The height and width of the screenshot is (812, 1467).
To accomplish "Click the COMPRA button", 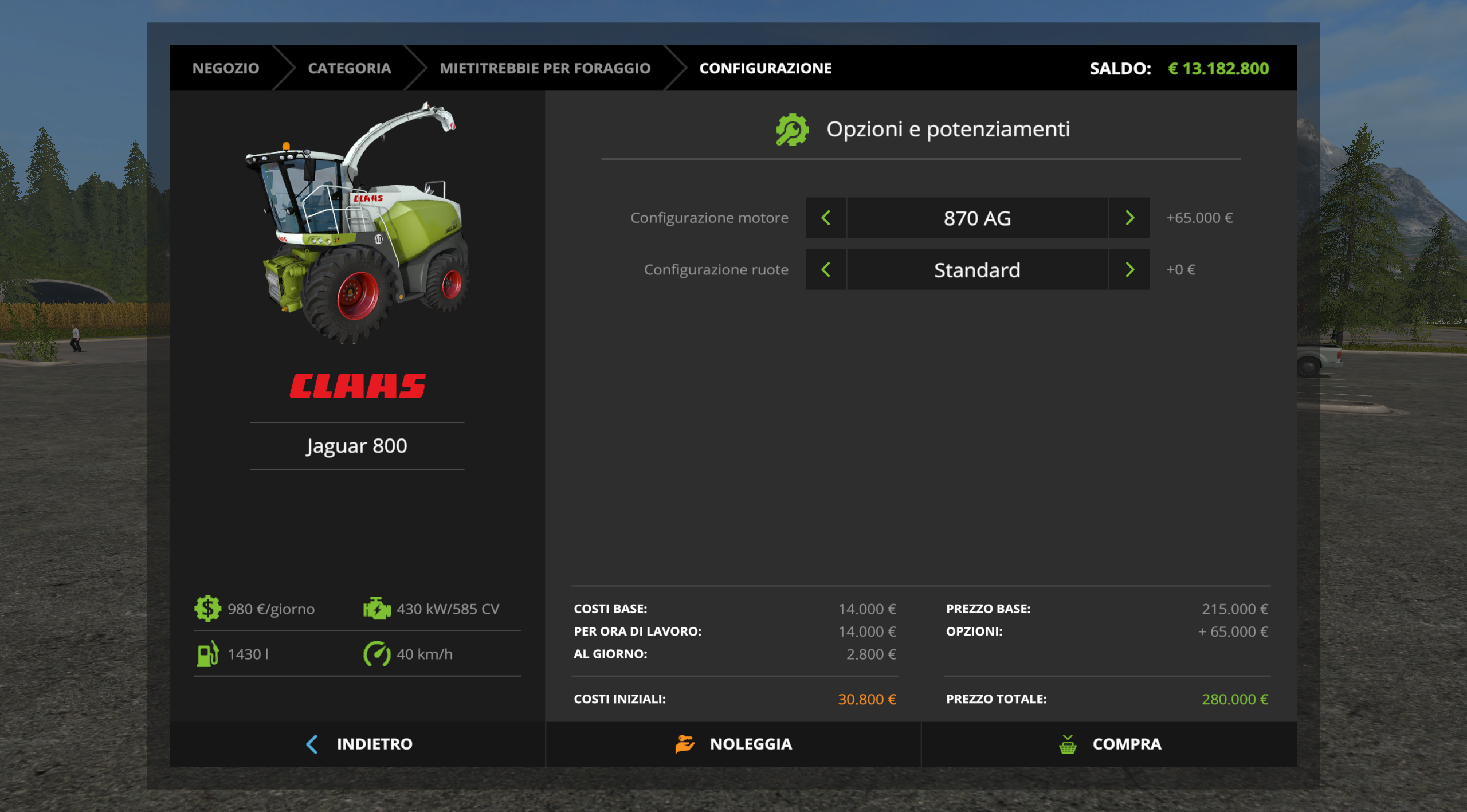I will [x=1109, y=744].
